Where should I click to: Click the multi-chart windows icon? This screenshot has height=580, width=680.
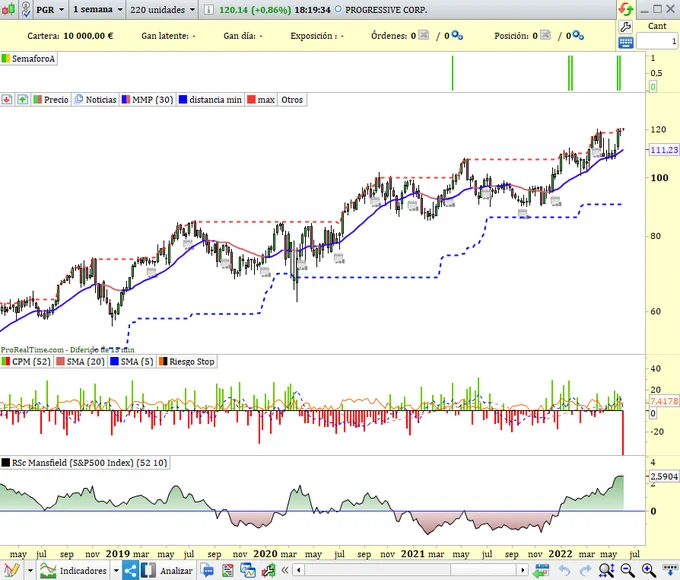click(x=248, y=570)
